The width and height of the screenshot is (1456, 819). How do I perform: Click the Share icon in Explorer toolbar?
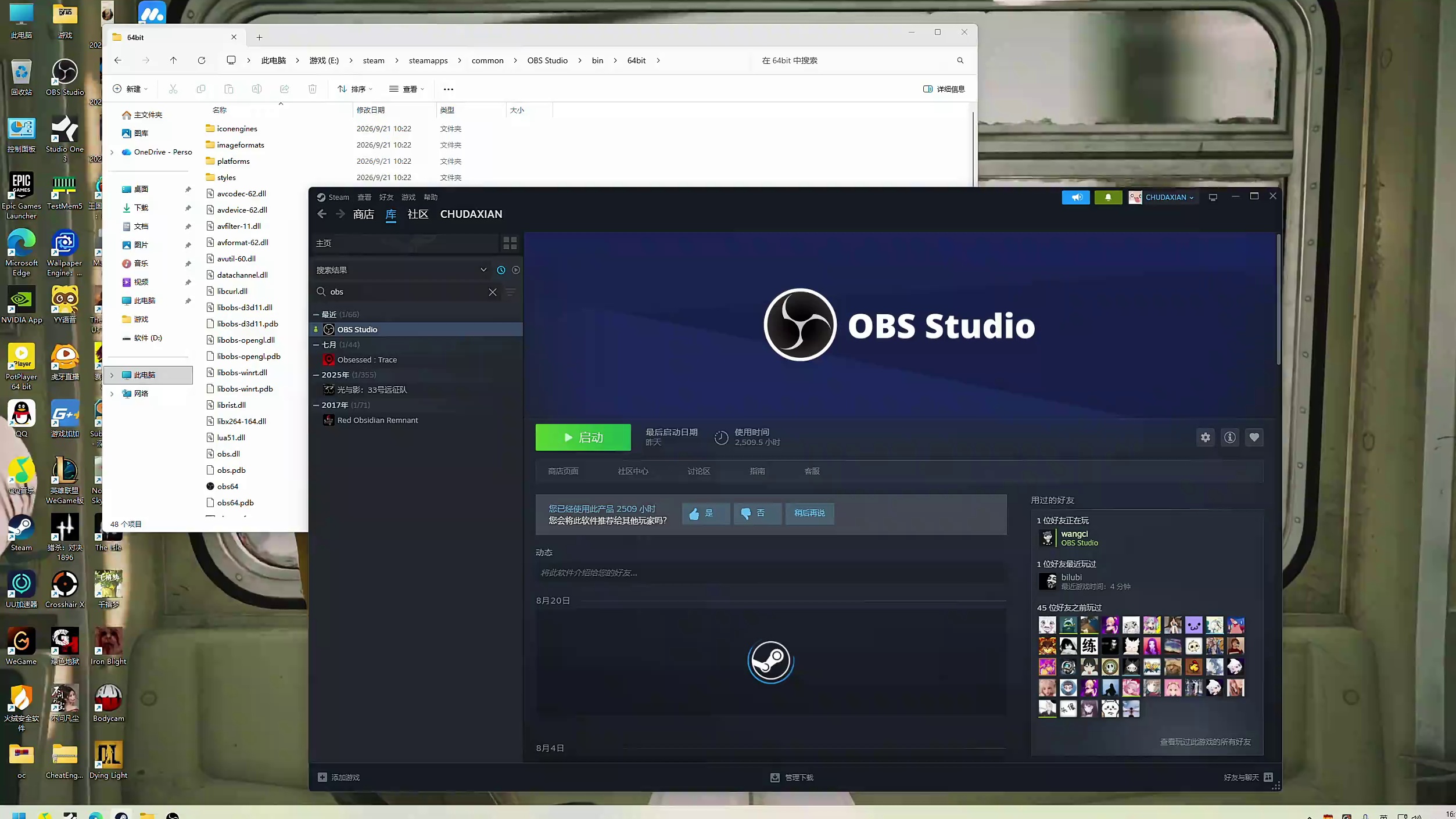[285, 89]
